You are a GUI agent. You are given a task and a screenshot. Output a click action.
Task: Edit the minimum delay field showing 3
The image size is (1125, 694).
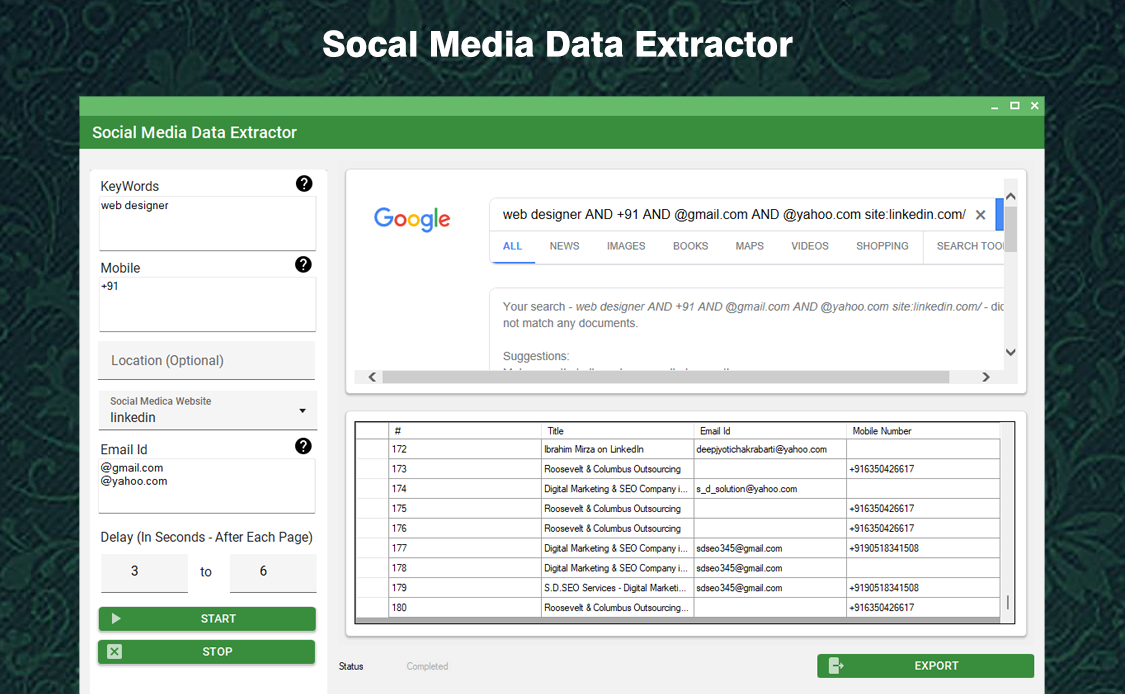144,571
